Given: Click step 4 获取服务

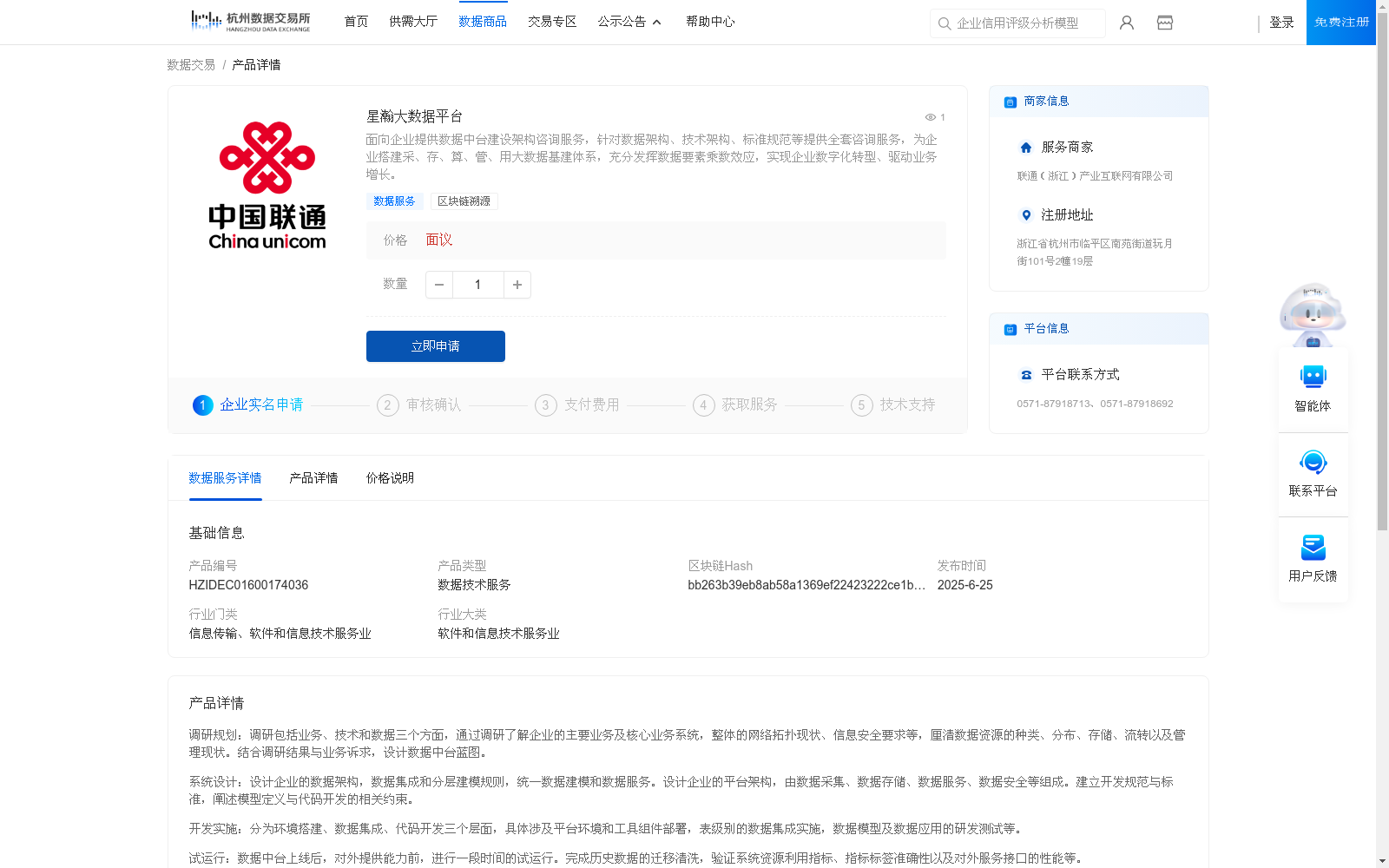Looking at the screenshot, I should pyautogui.click(x=735, y=405).
